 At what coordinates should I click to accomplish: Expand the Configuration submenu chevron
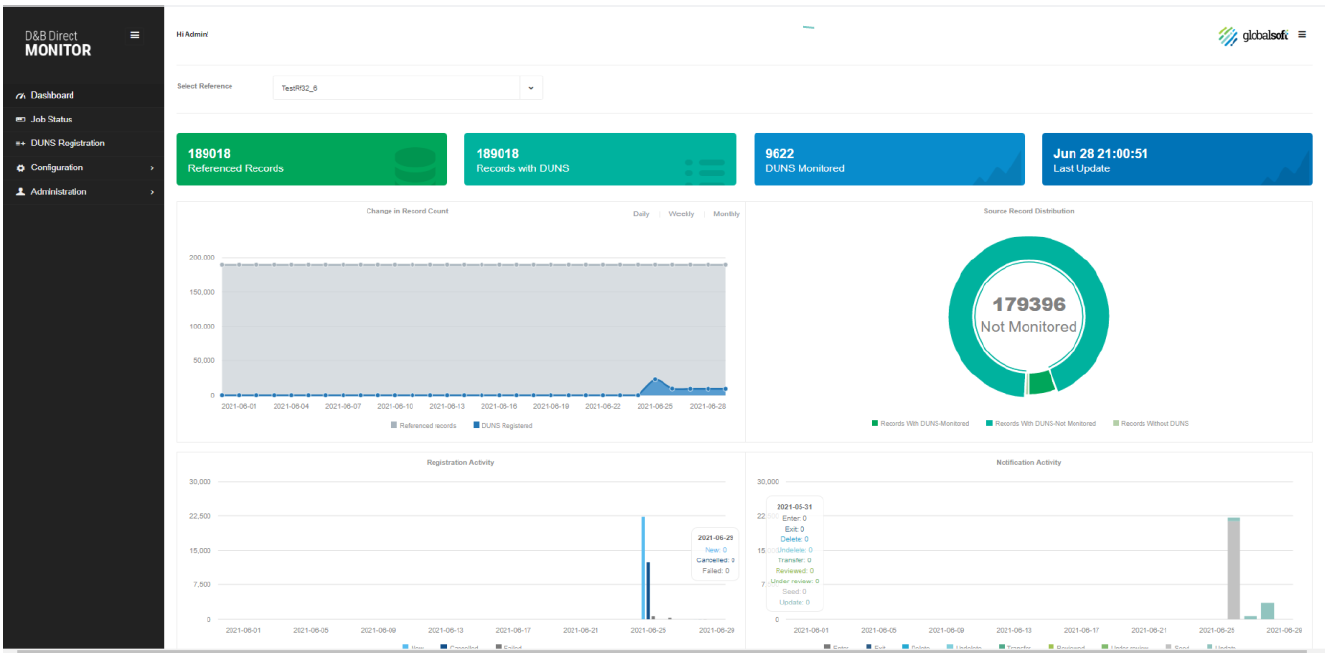click(x=152, y=167)
